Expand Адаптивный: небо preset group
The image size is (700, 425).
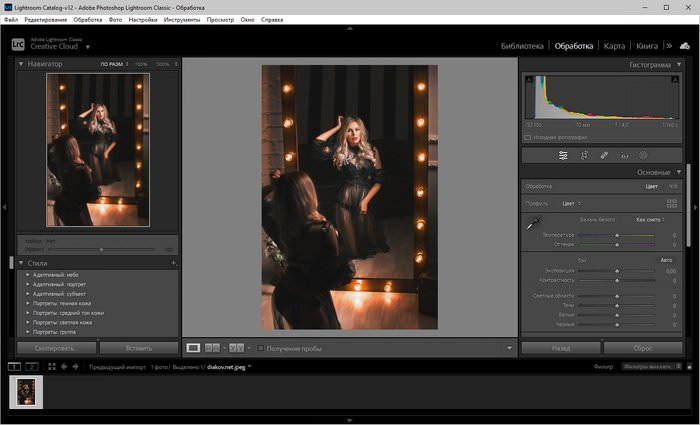[28, 275]
